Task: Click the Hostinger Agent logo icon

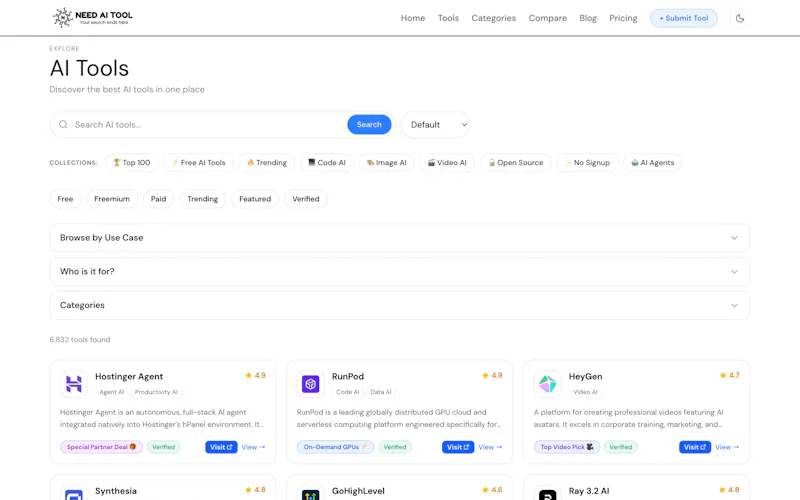Action: [73, 384]
